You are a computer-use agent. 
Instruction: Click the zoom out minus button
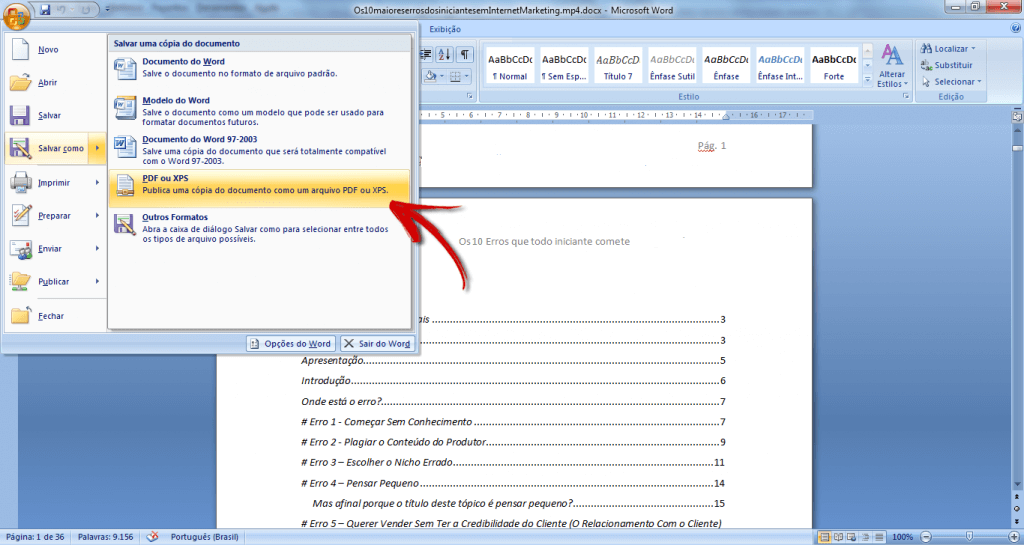[x=925, y=537]
